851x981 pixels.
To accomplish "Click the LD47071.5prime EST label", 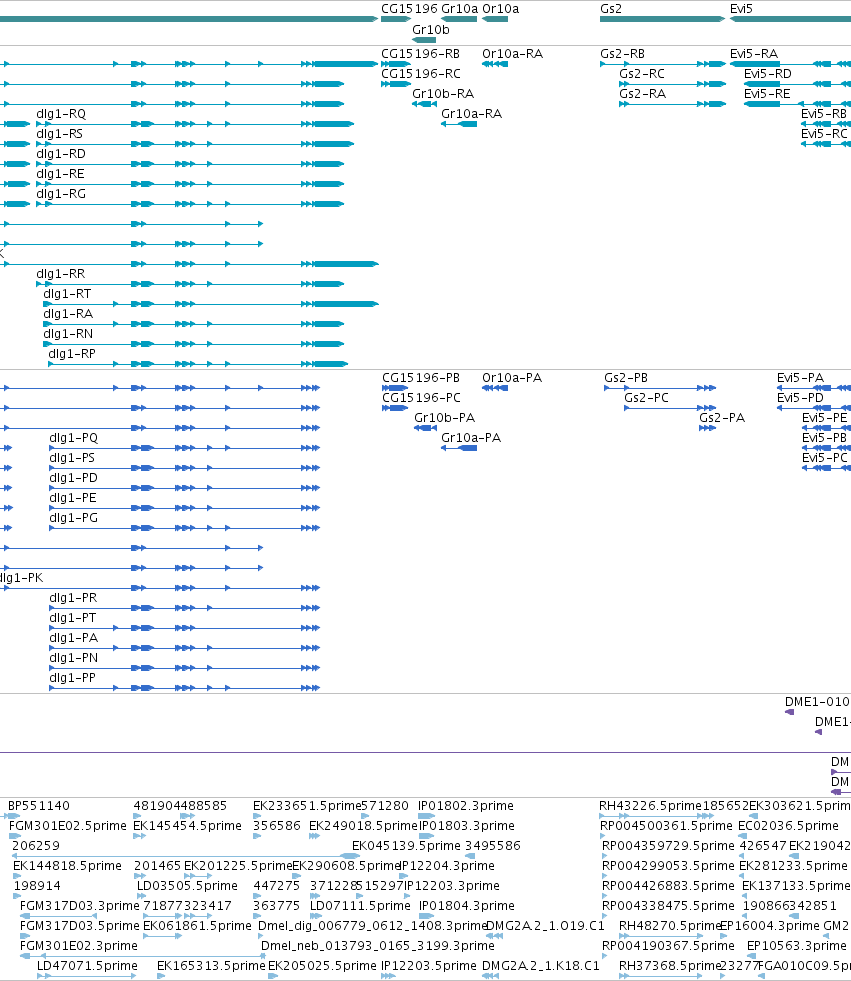I will (87, 966).
